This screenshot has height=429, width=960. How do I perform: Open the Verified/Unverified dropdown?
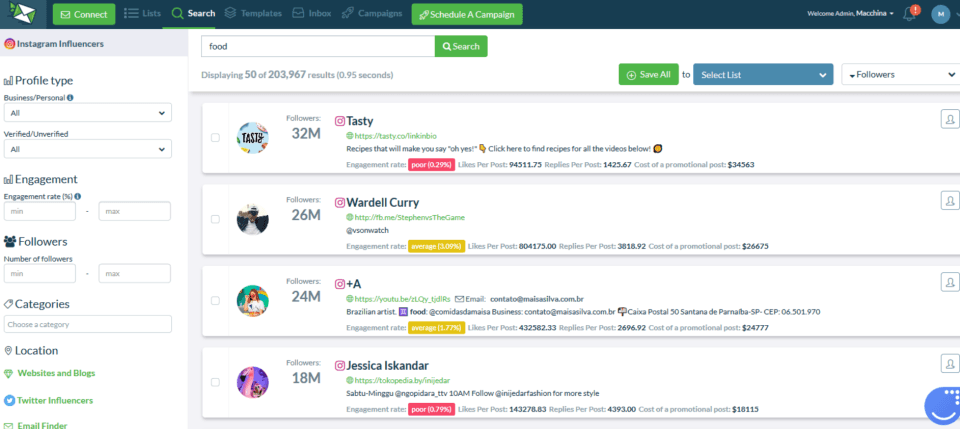88,149
